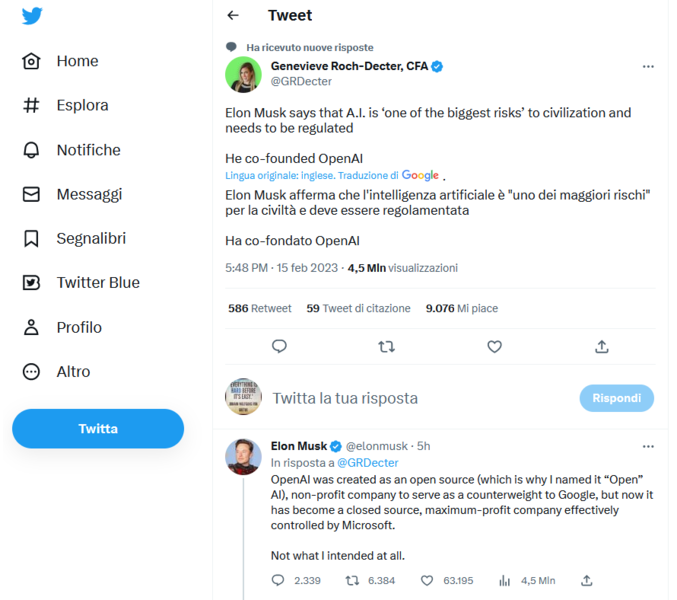Reply to Genevieve's tweet via comment icon
The width and height of the screenshot is (677, 600).
tap(280, 346)
